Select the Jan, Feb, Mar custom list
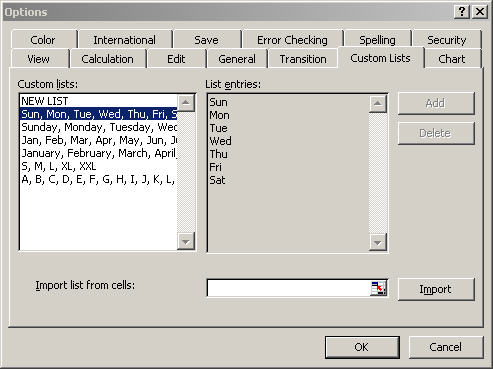493x369 pixels. (x=98, y=140)
